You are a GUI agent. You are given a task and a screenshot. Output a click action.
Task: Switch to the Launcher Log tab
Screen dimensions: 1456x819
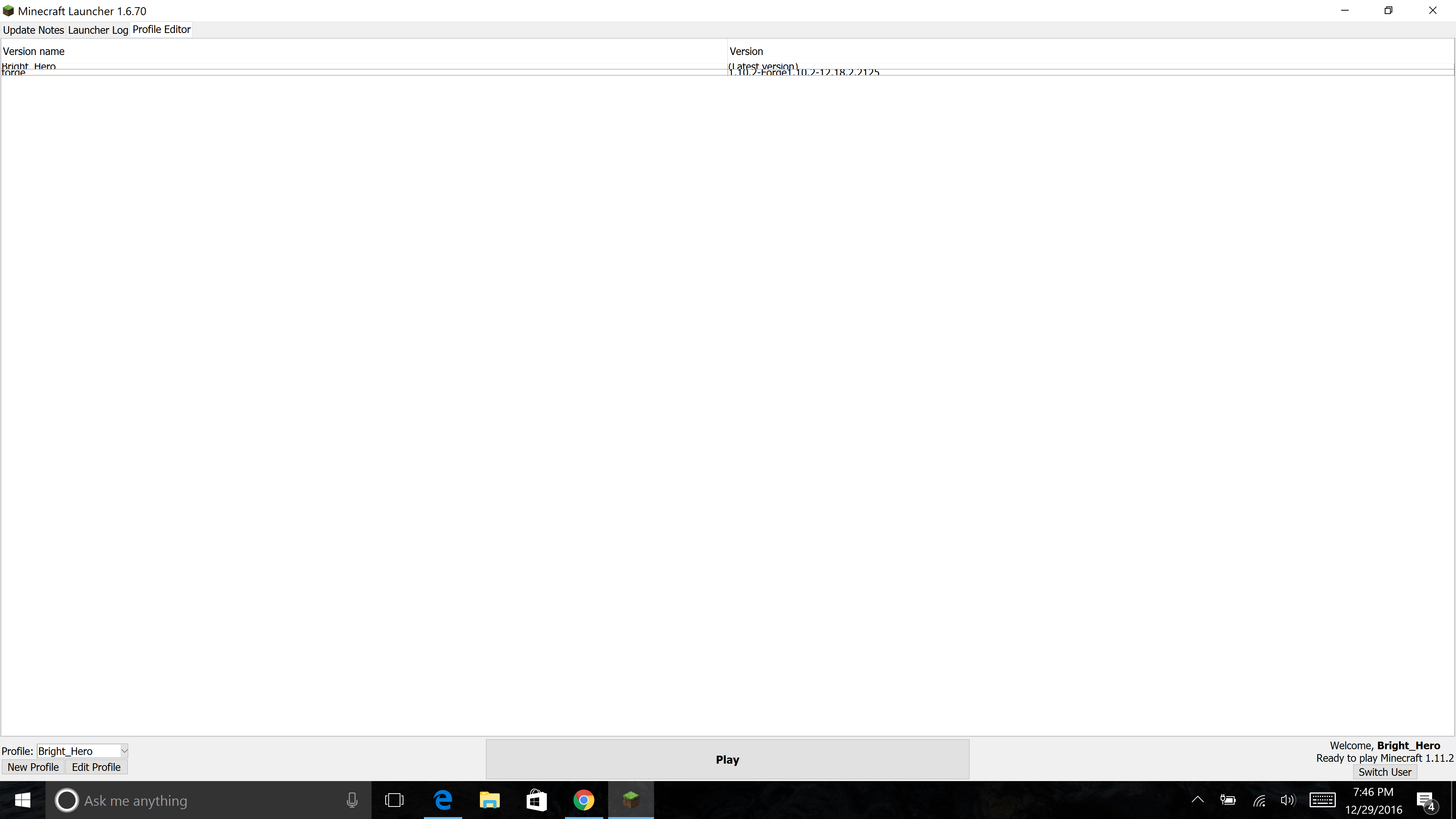(x=98, y=30)
